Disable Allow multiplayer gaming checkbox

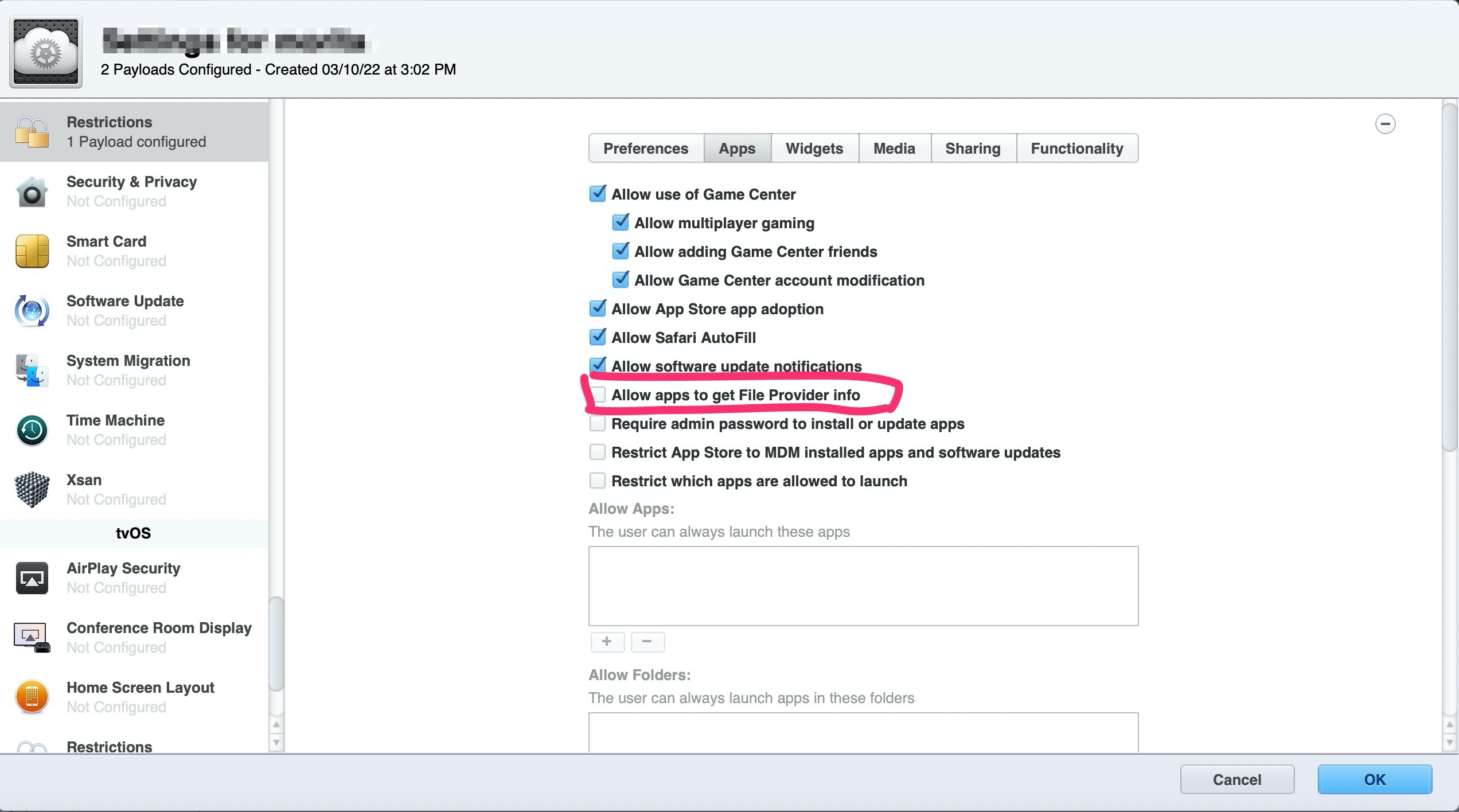621,223
